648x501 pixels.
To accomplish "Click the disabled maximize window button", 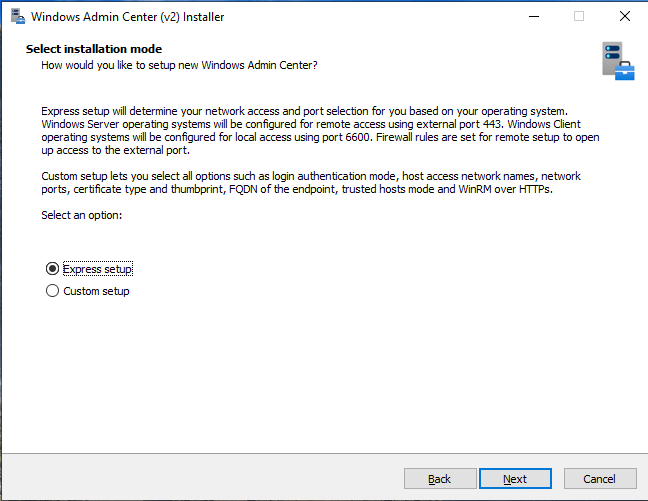I will [x=578, y=17].
